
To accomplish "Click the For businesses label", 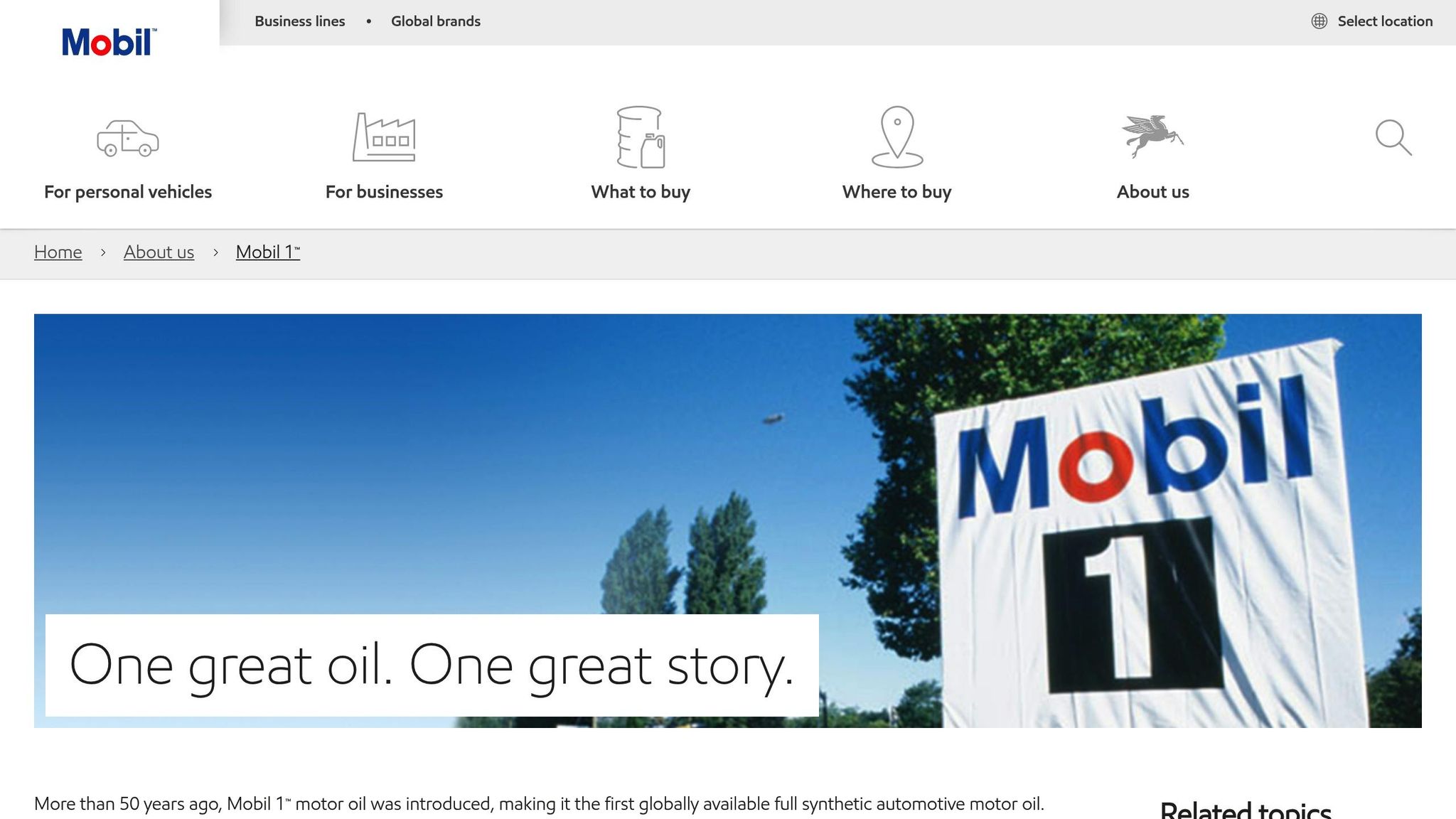I will coord(383,191).
